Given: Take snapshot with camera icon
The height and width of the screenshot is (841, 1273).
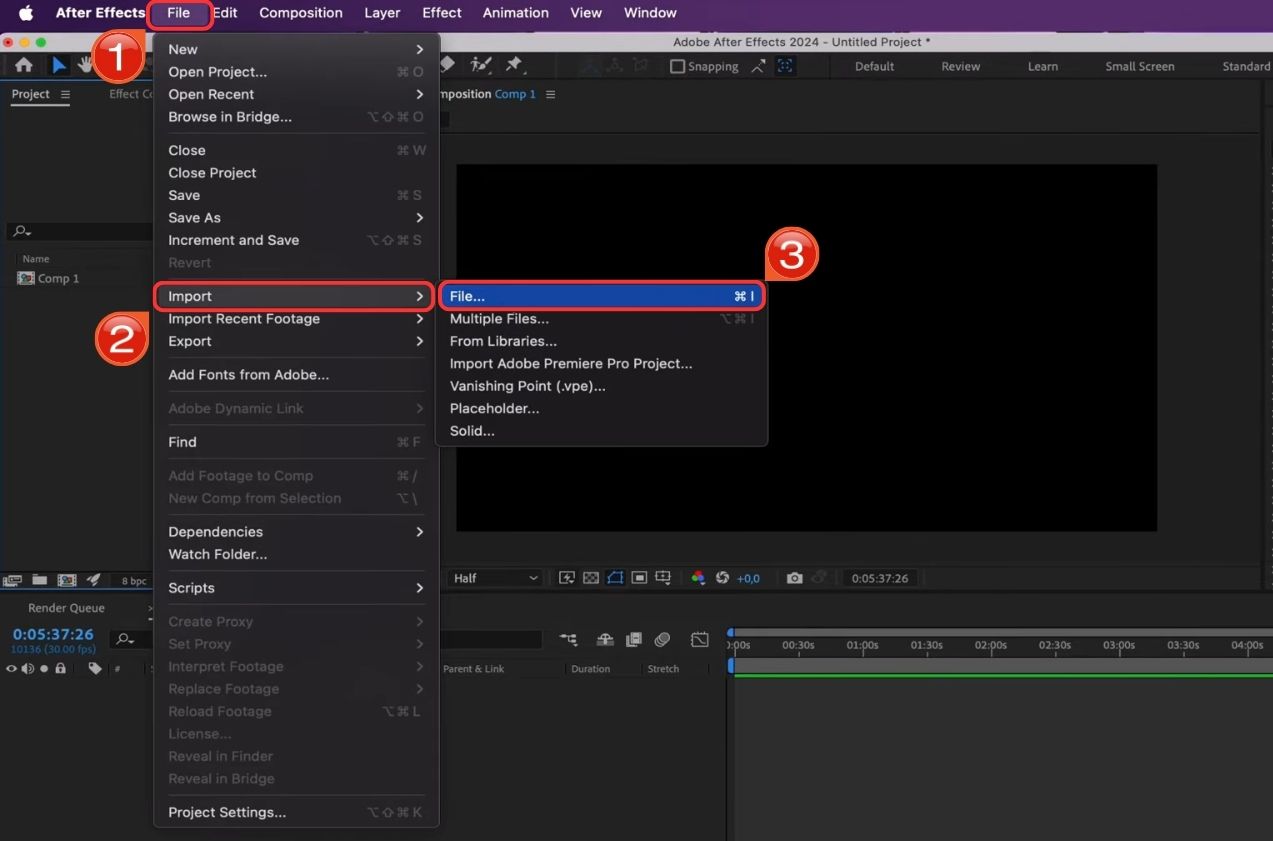Looking at the screenshot, I should point(794,578).
